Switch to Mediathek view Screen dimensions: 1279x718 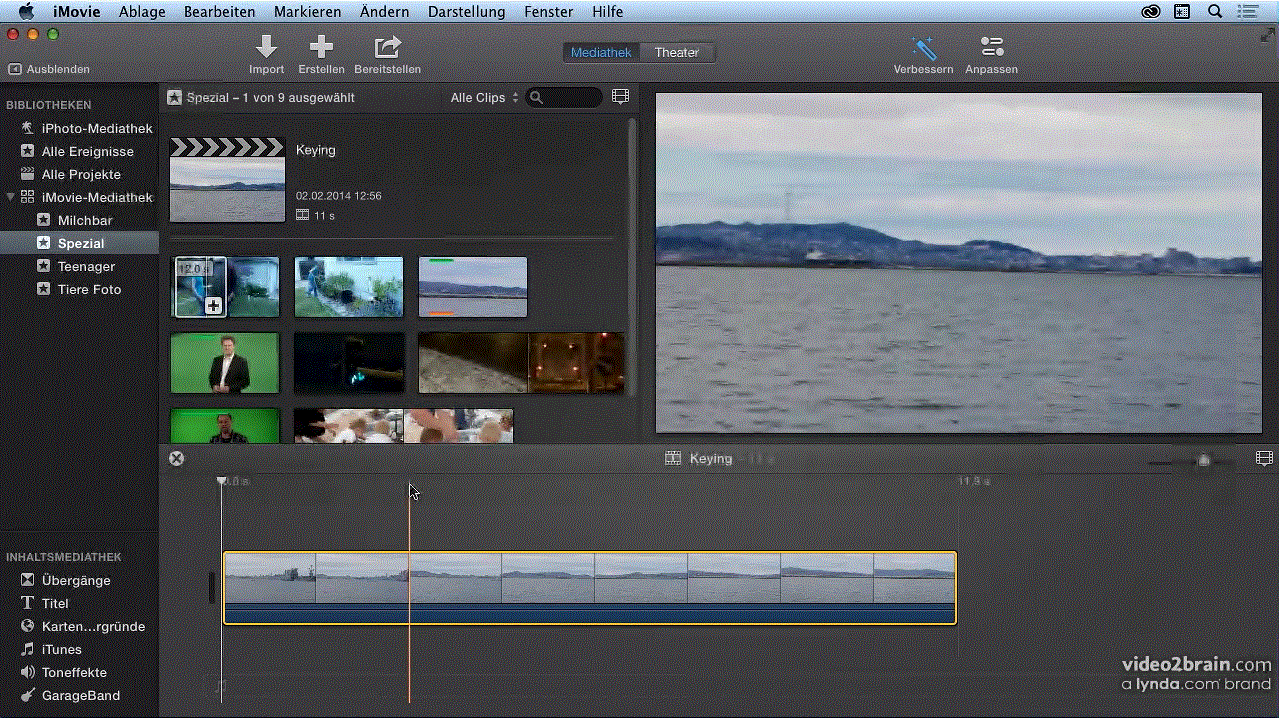point(601,52)
